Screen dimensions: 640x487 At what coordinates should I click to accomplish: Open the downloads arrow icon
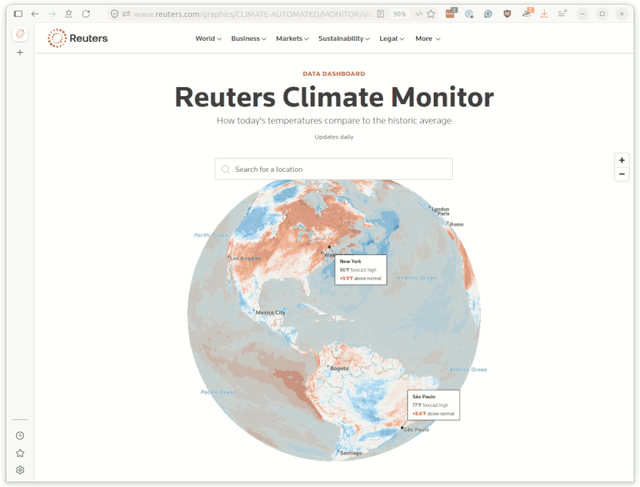point(544,14)
